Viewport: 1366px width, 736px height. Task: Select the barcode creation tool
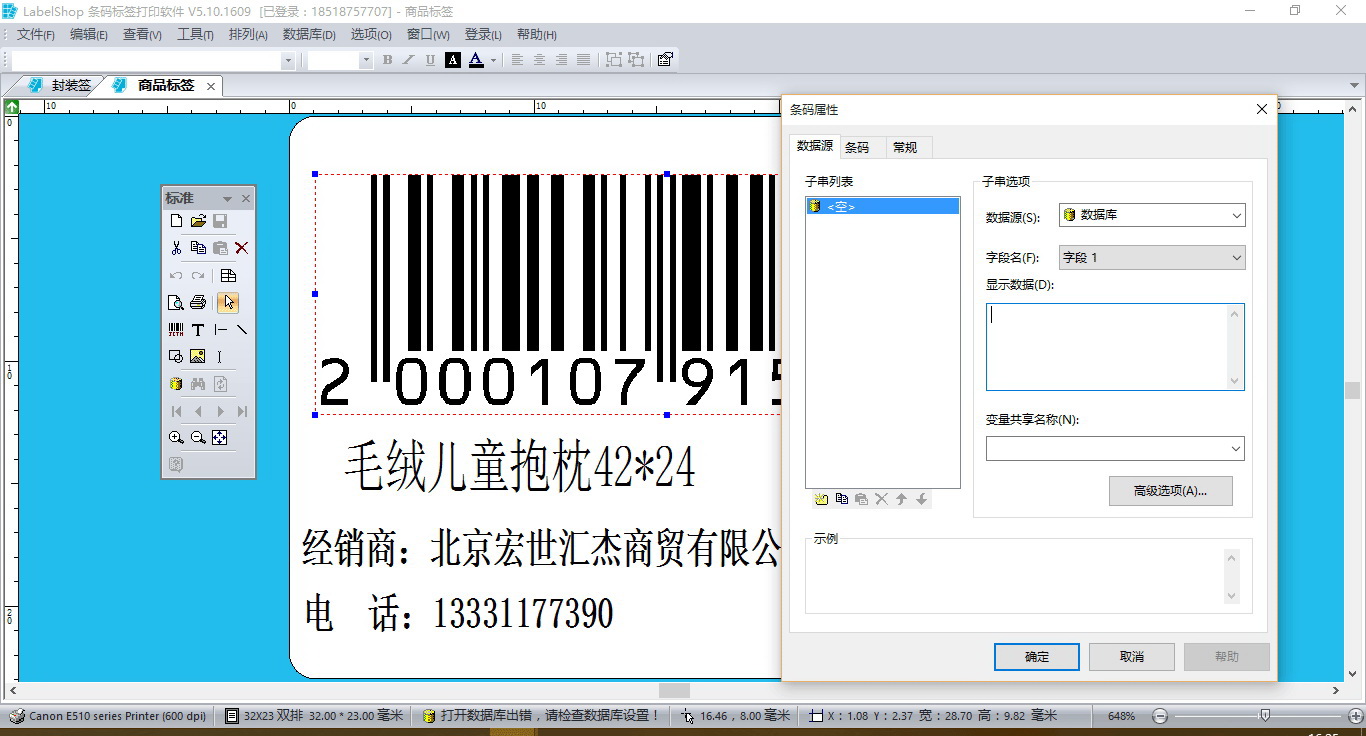pos(176,329)
